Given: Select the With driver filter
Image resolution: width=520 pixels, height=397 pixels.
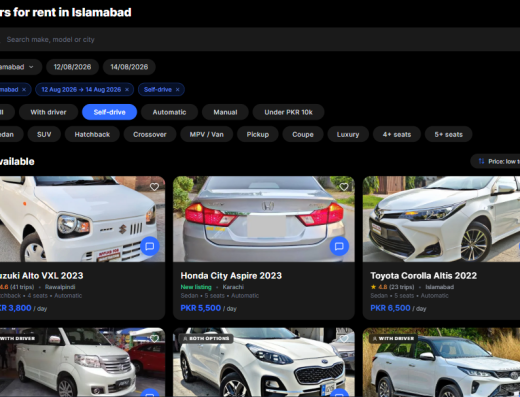Looking at the screenshot, I should point(48,112).
